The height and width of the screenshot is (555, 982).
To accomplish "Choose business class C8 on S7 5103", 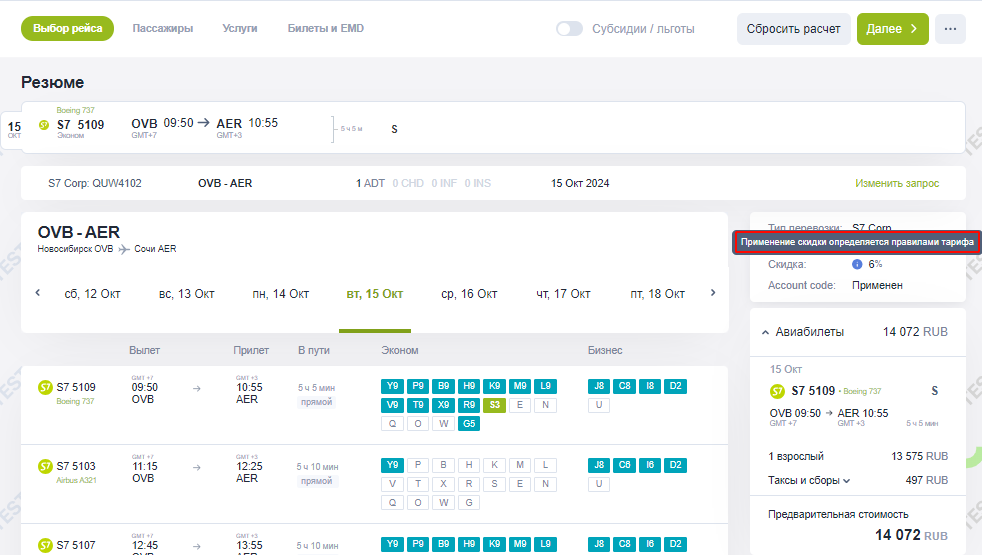I will [624, 465].
